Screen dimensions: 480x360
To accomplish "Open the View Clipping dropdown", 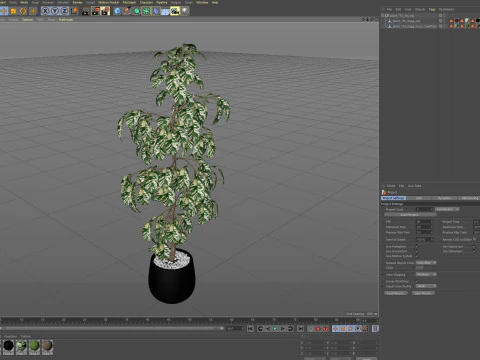I will point(426,274).
